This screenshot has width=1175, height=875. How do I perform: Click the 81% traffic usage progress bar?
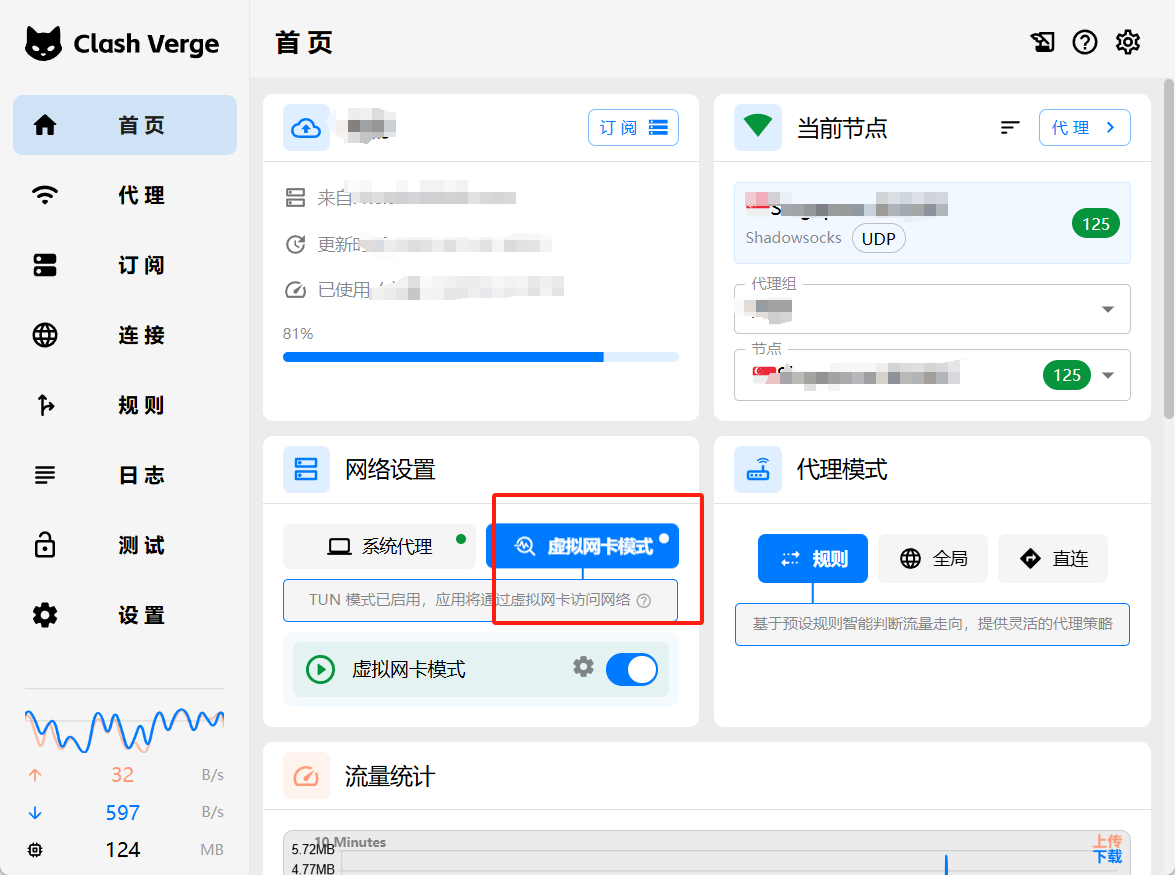(480, 357)
